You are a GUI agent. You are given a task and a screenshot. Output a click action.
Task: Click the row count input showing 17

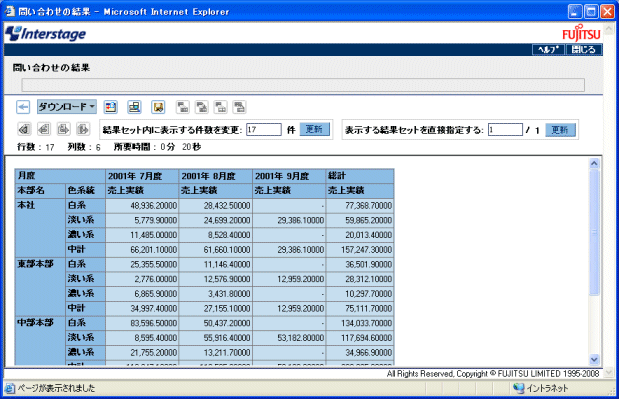264,129
